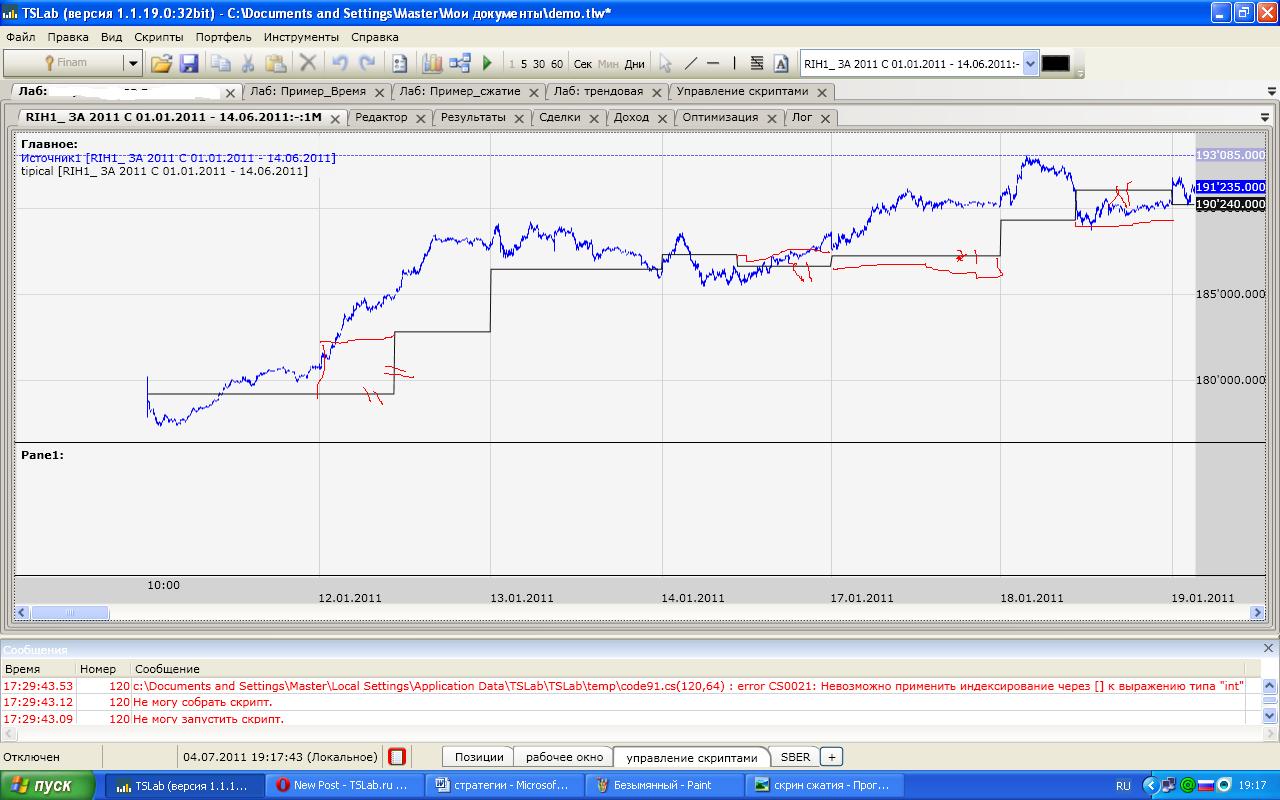Select the trend line drawing tool
Viewport: 1280px width, 800px height.
[690, 63]
